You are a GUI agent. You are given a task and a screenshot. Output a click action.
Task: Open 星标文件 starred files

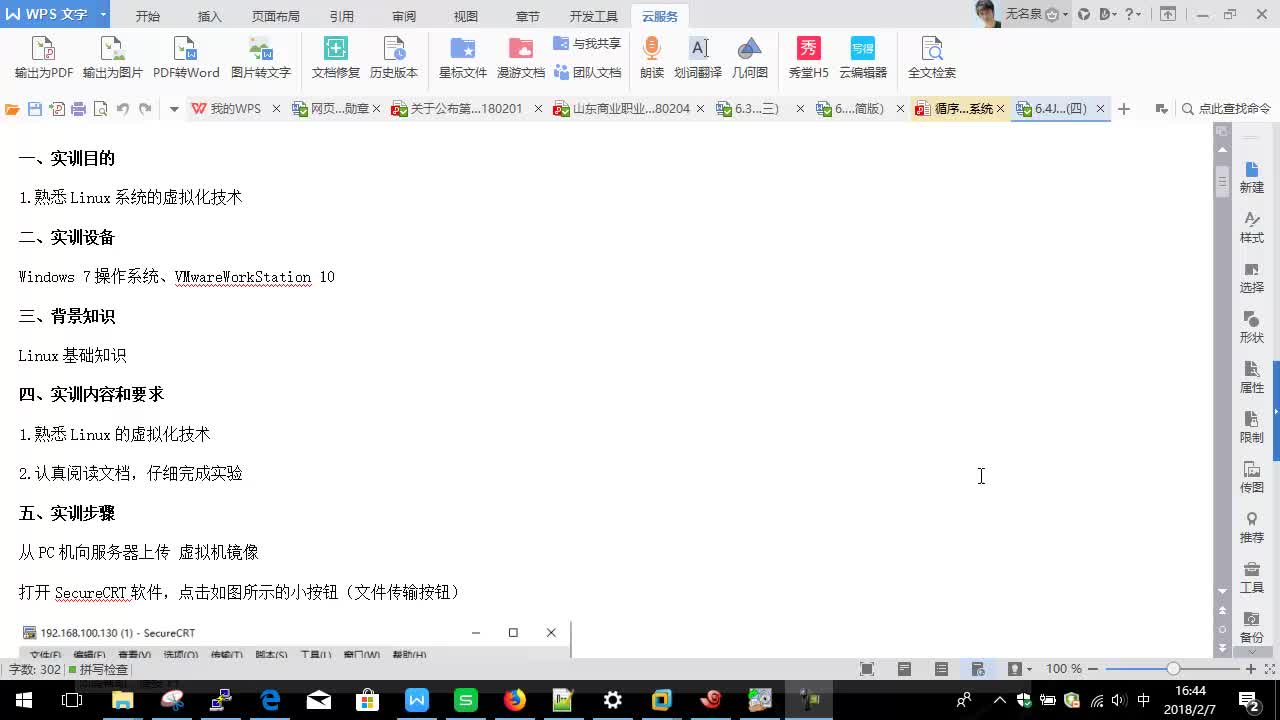463,58
